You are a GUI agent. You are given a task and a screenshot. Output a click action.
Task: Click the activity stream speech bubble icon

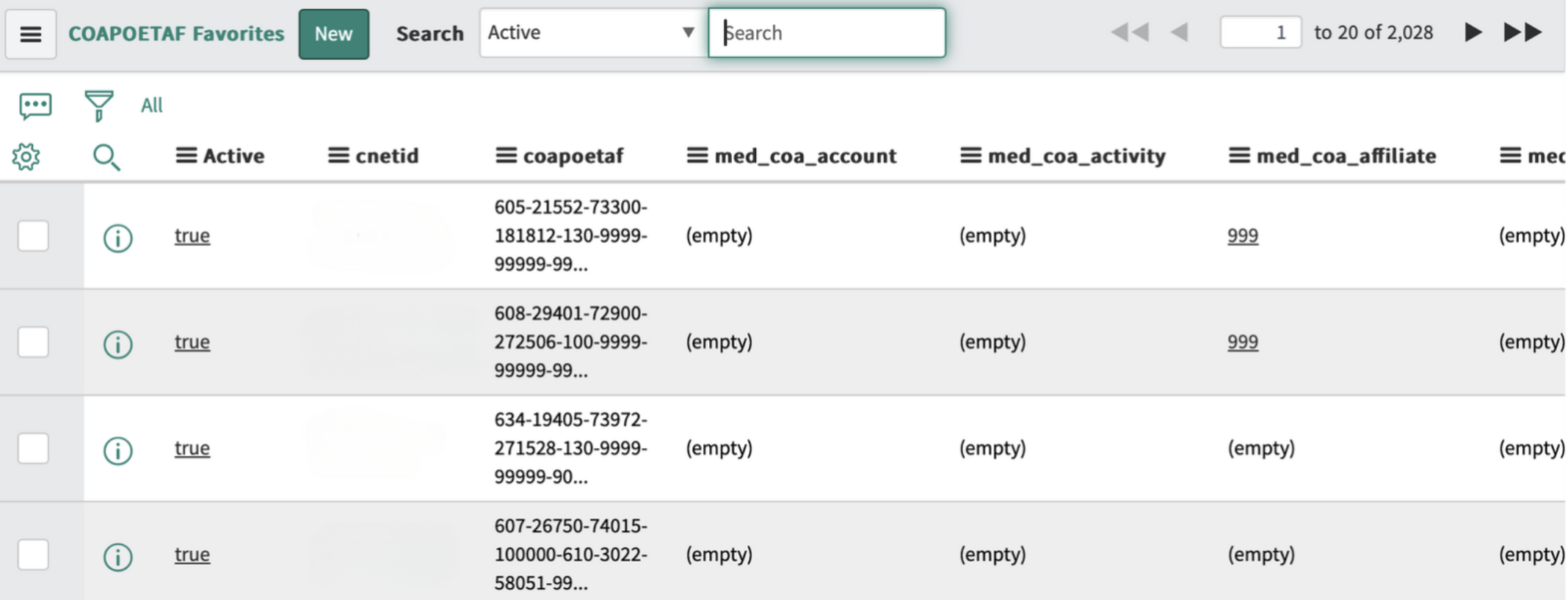(x=35, y=106)
